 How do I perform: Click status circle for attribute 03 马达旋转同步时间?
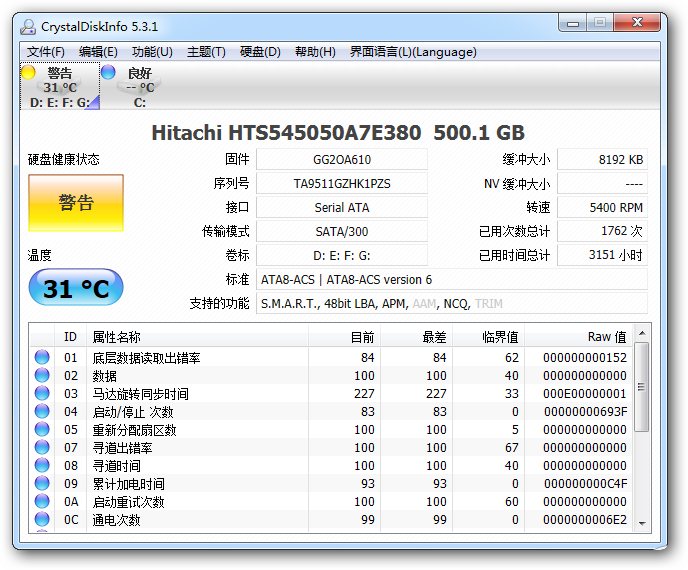coord(42,393)
